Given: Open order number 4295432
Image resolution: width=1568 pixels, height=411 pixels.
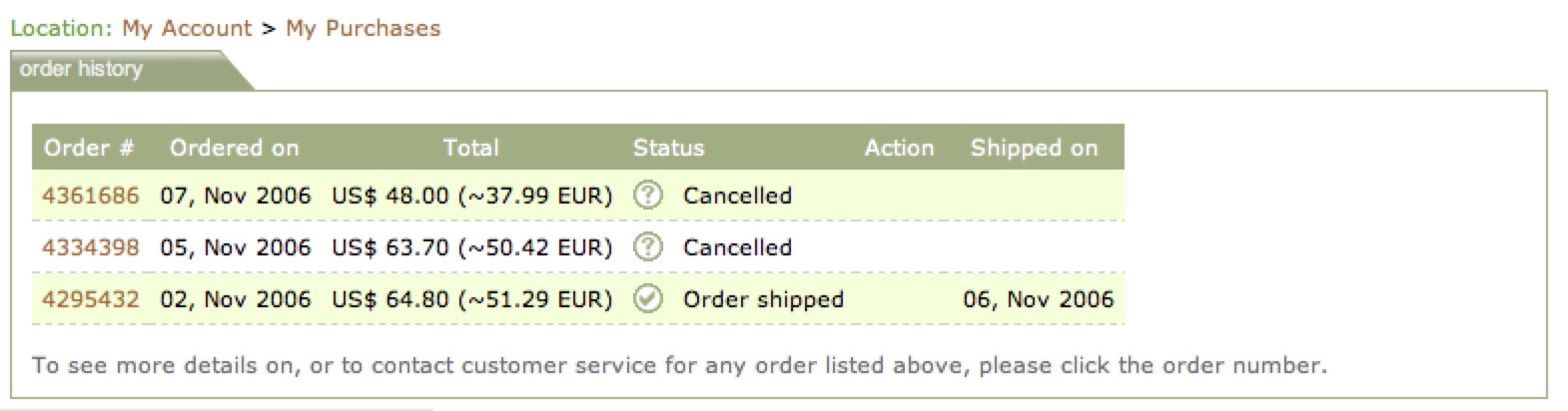Looking at the screenshot, I should (x=91, y=299).
